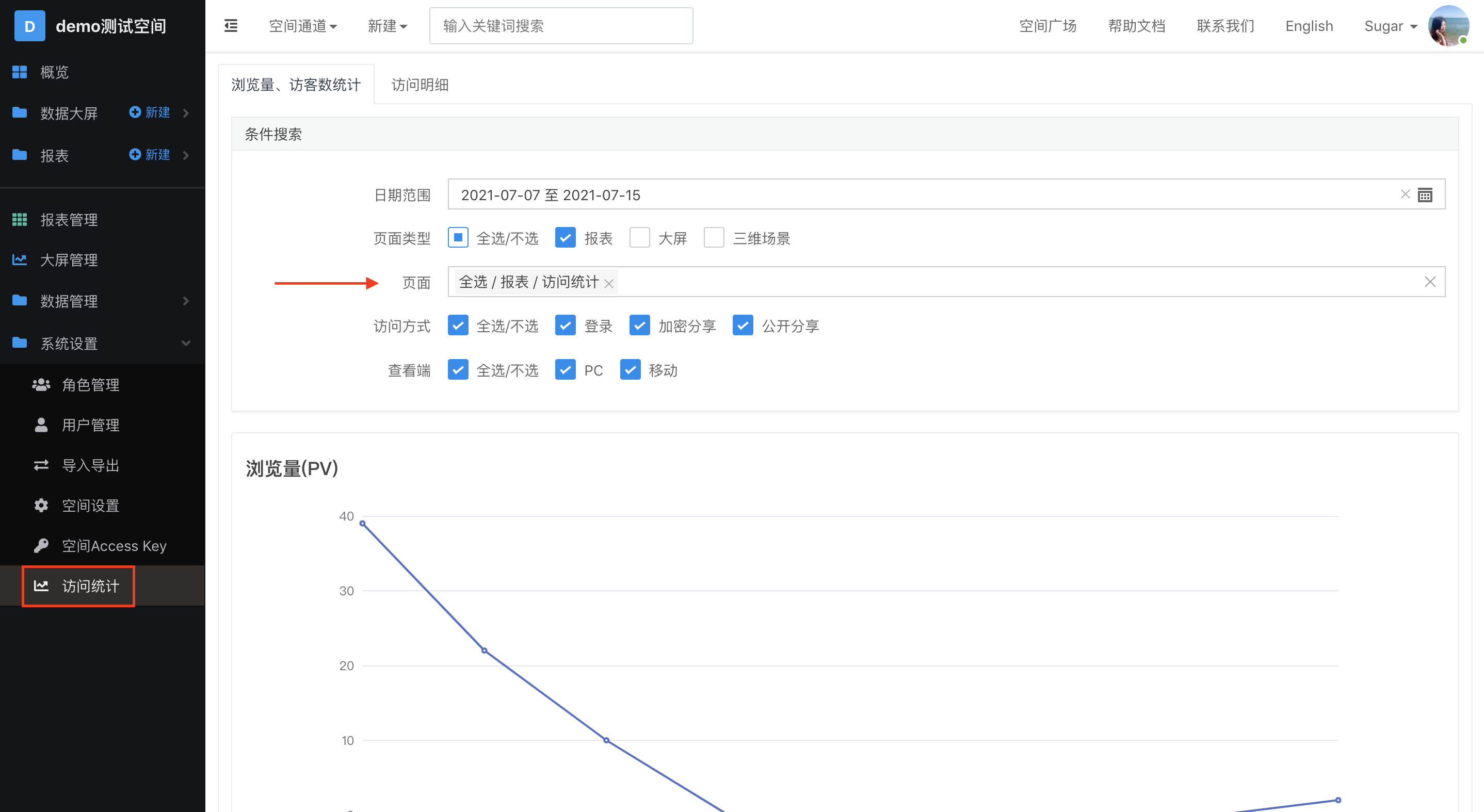Toggle the sidebar collapse icon
Screen dimensions: 1484x812
pos(231,26)
